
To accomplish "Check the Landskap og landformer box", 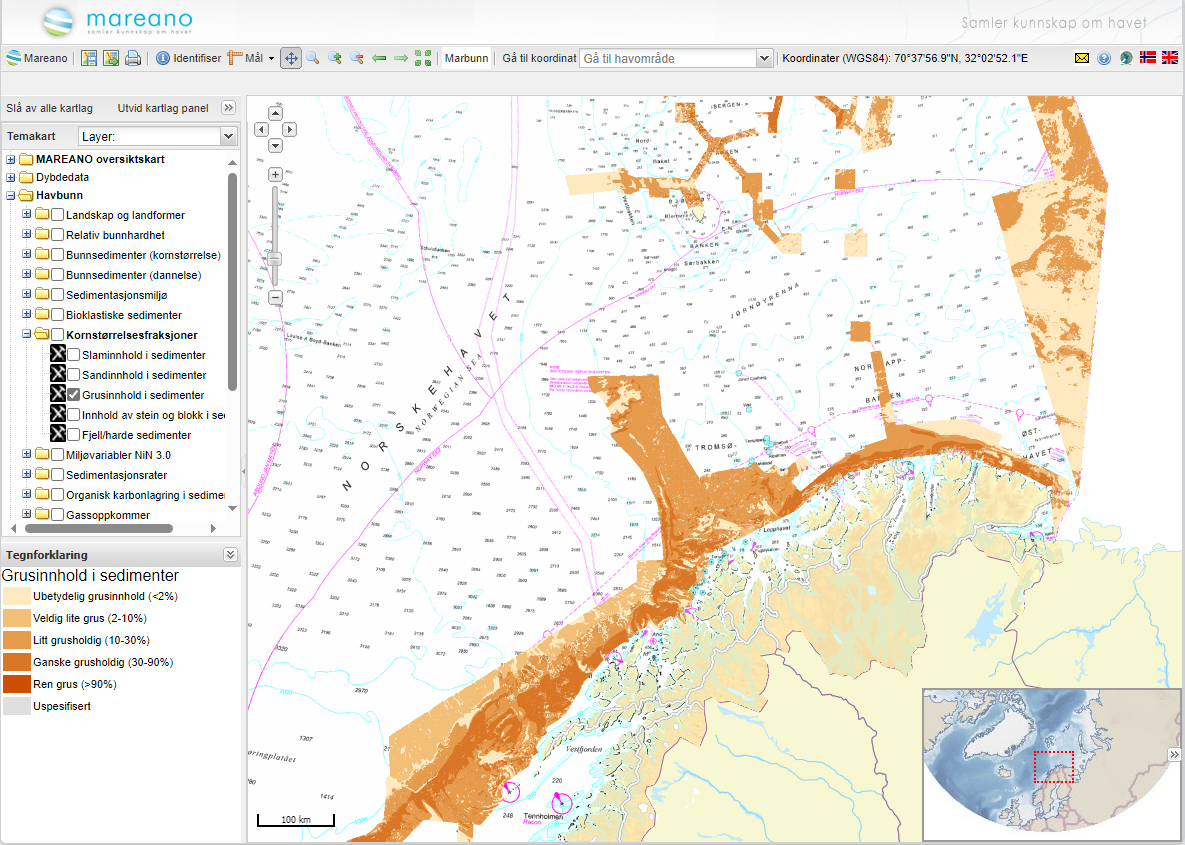I will pyautogui.click(x=58, y=215).
